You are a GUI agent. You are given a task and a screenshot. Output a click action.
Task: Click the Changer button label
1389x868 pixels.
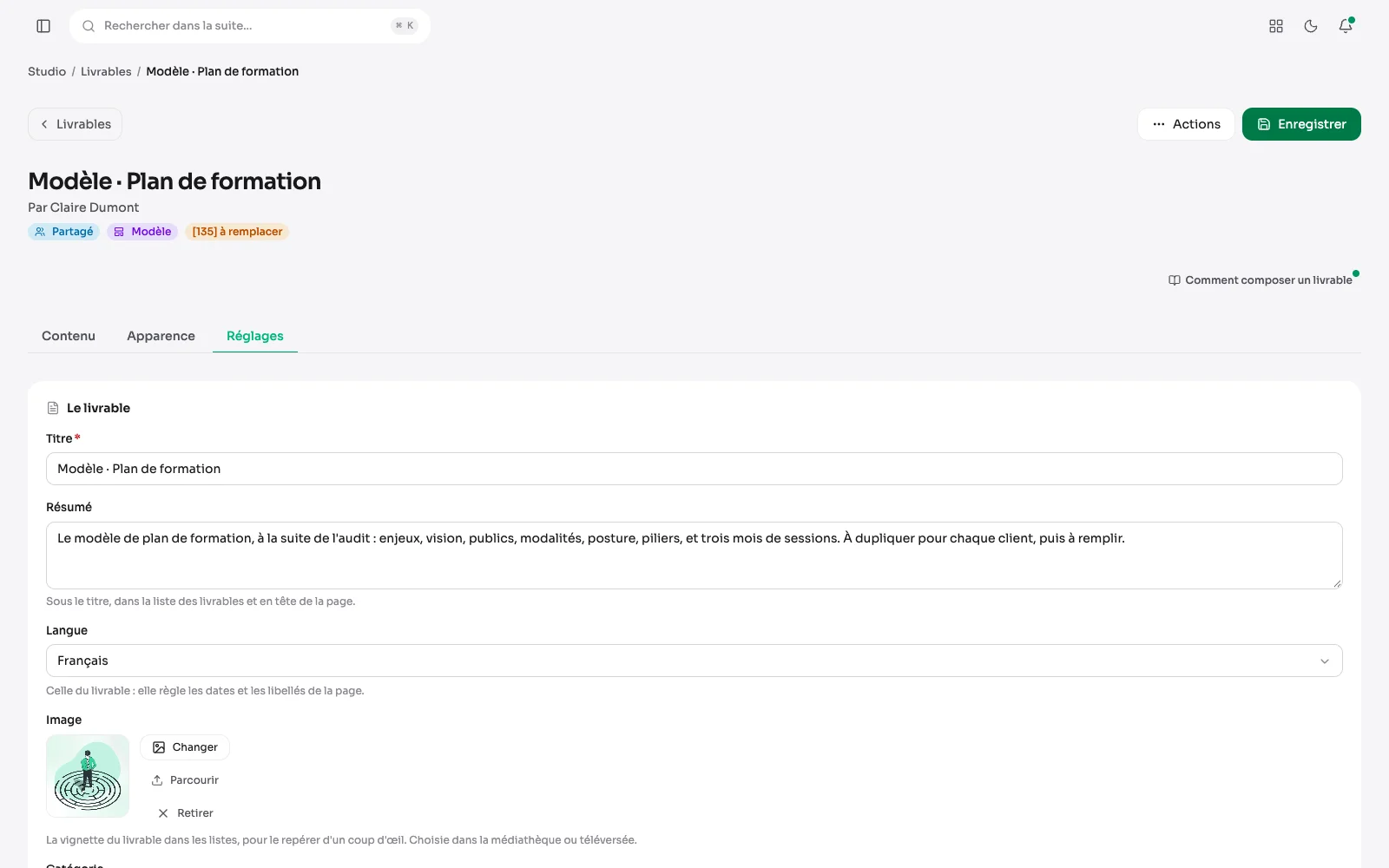(x=195, y=747)
